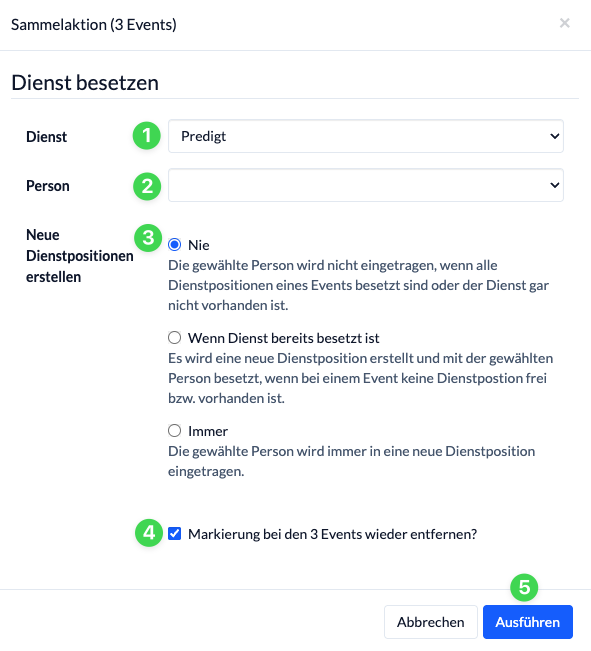591x651 pixels.
Task: Select the 'Nie' radio option
Action: [174, 245]
